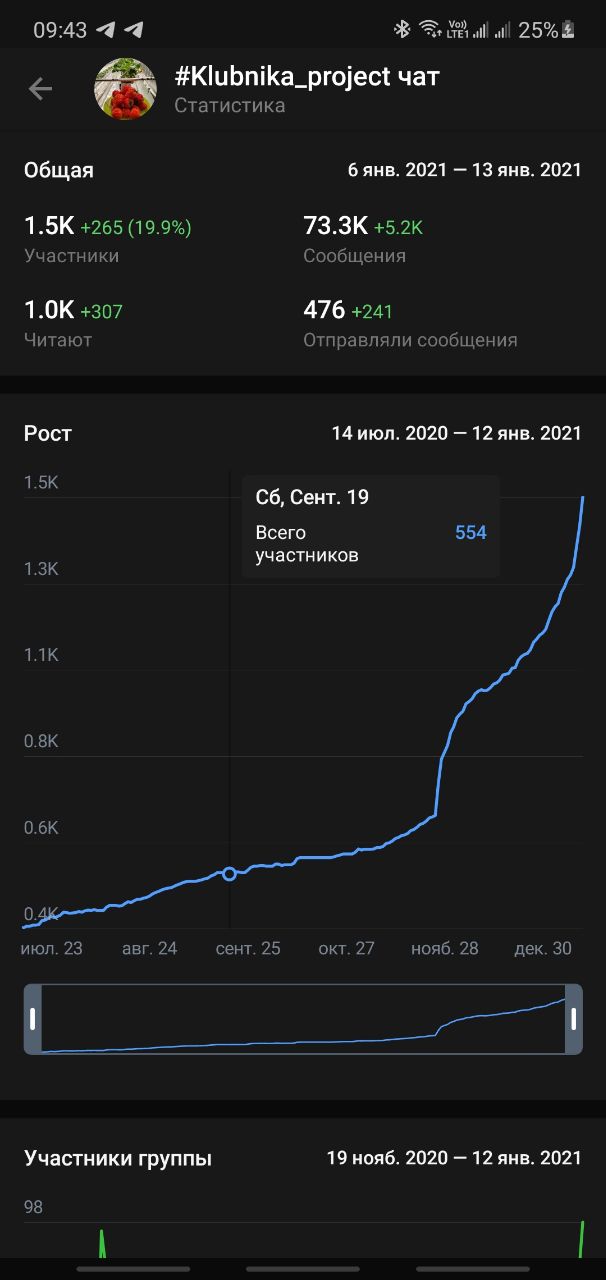Viewport: 606px width, 1280px height.
Task: Tap the Читают 1.0K statistic
Action: tap(73, 324)
